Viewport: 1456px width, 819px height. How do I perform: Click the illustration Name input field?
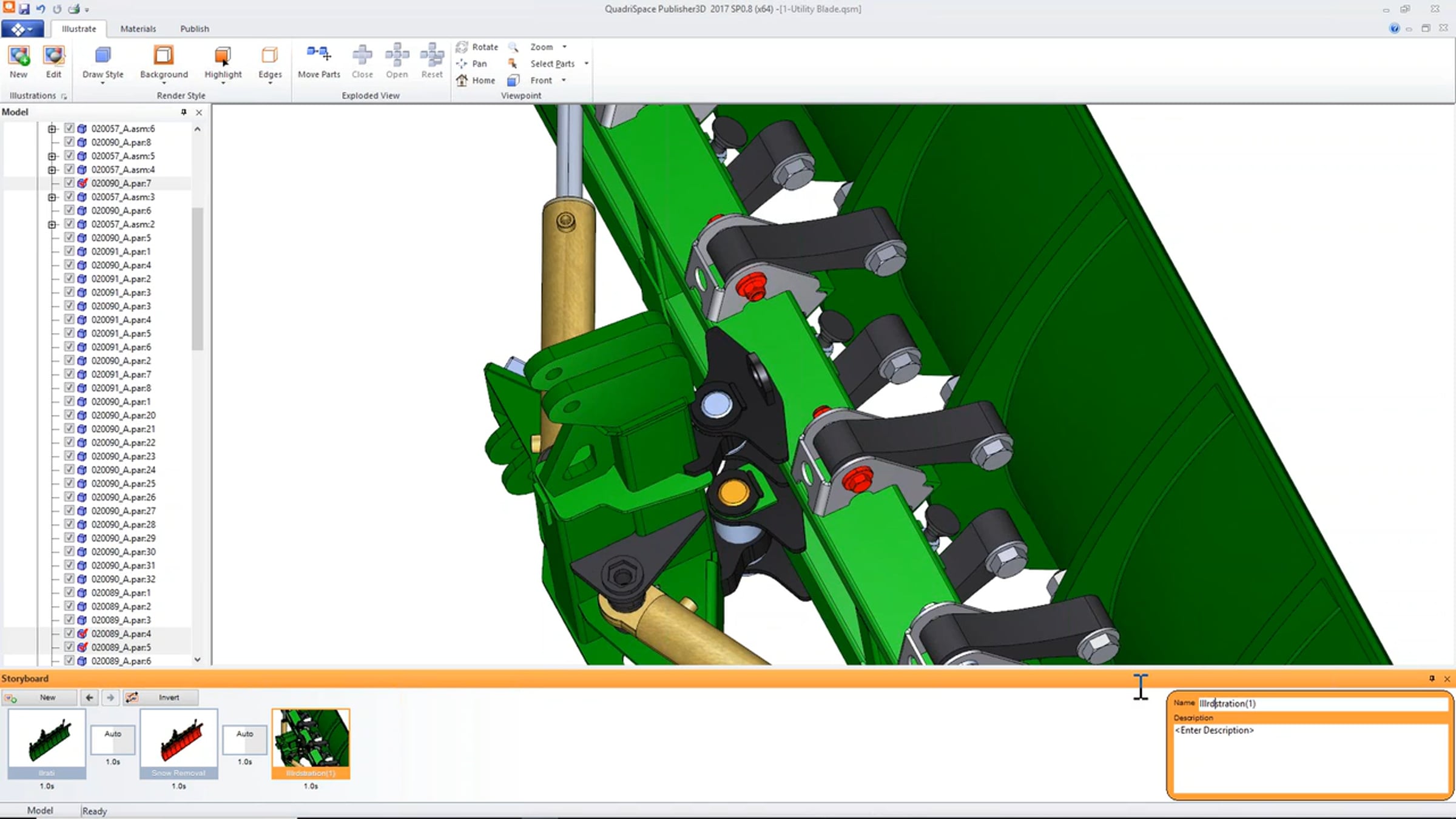point(1323,703)
